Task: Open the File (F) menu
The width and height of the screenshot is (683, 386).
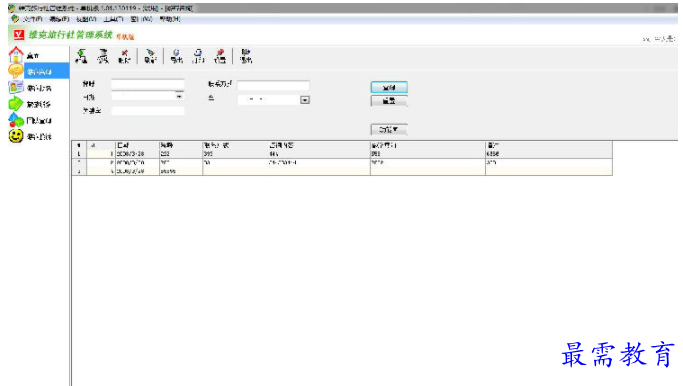Action: [x=32, y=19]
